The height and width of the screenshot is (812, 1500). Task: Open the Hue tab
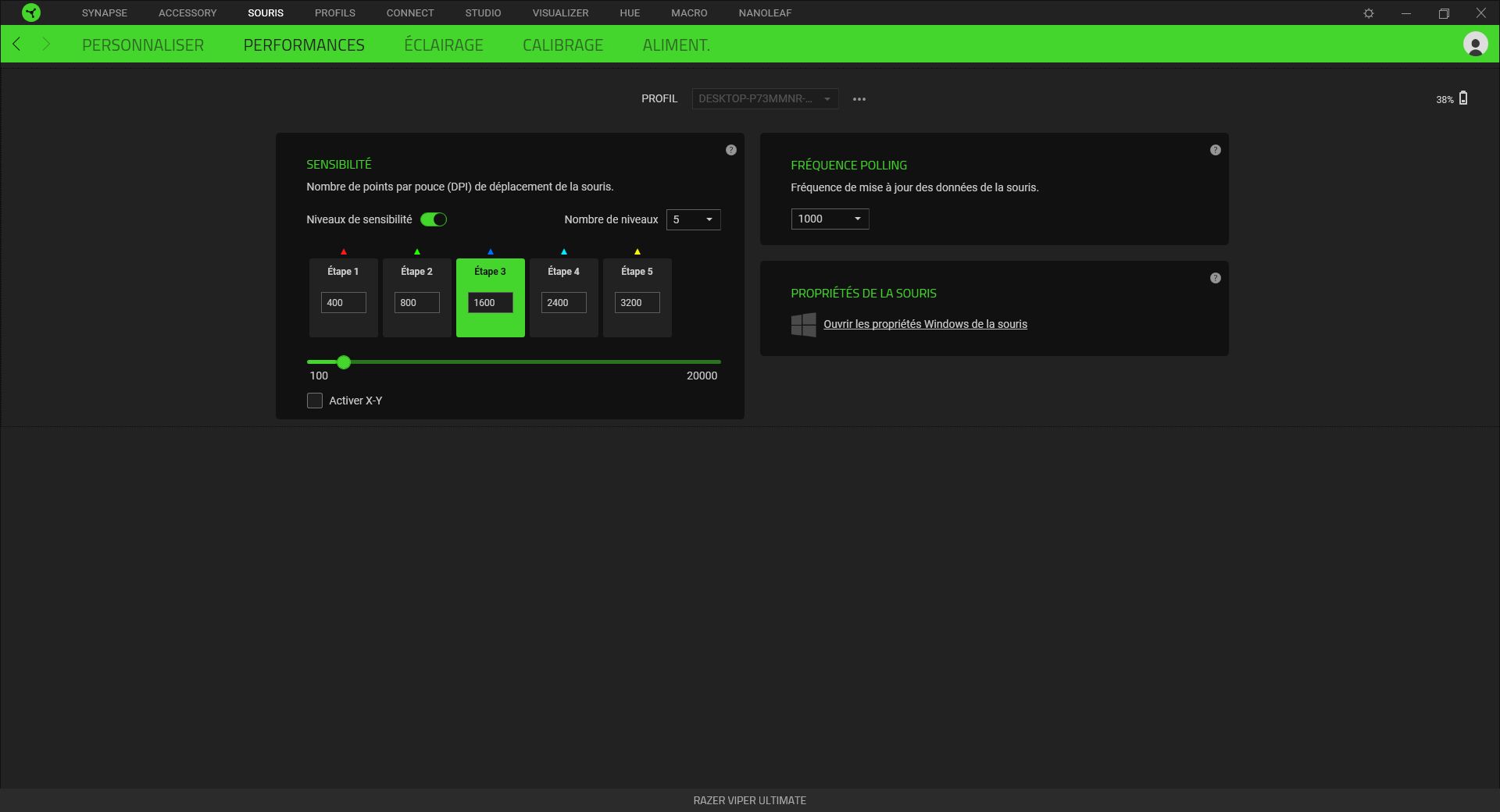point(630,13)
